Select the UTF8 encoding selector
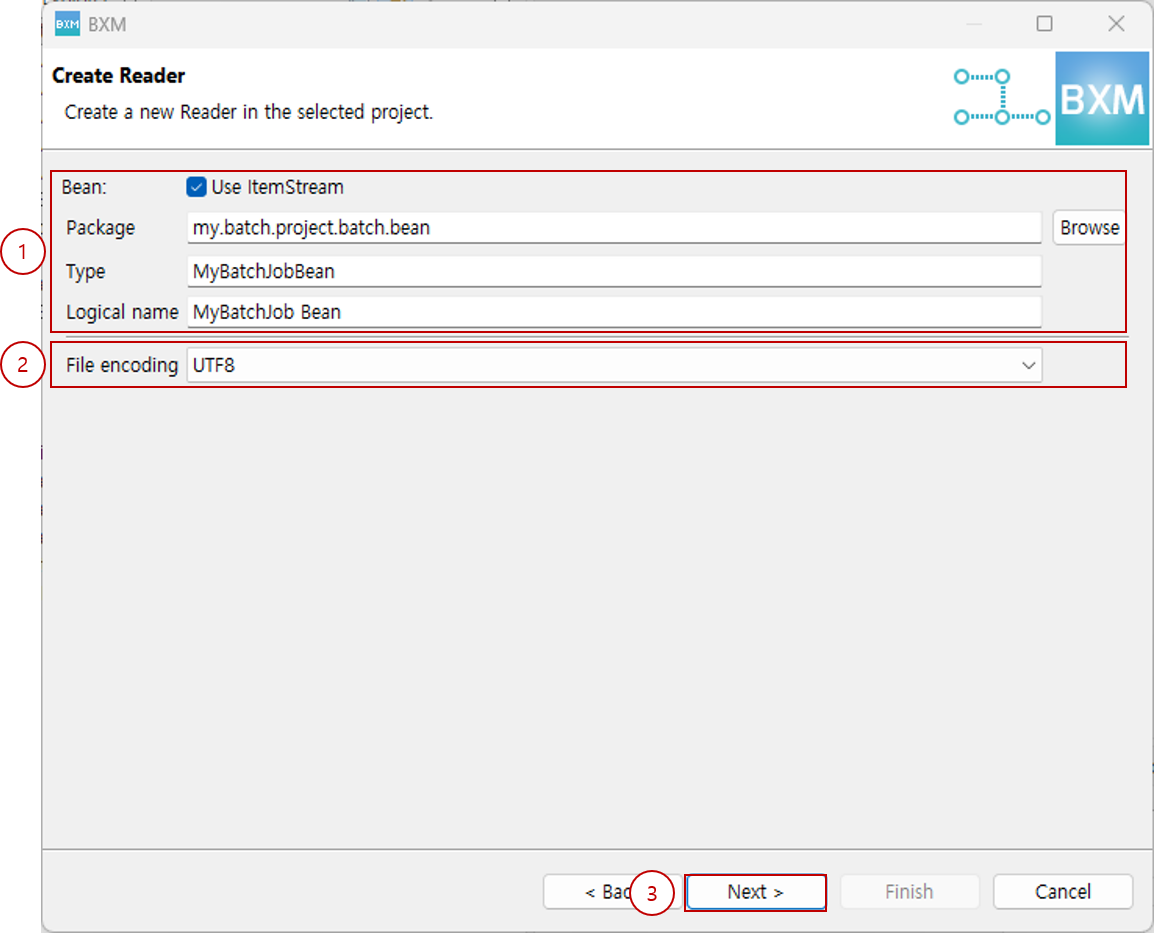1154x933 pixels. 614,365
